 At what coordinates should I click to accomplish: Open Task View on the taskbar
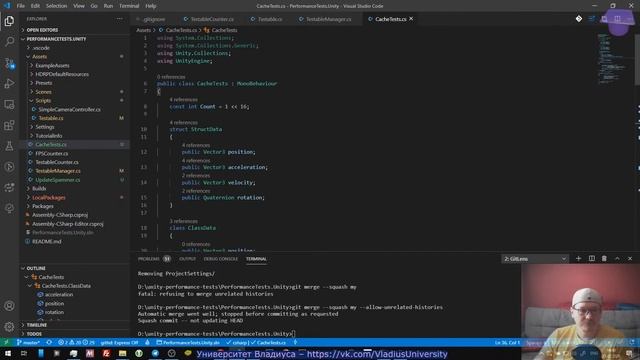[x=24, y=353]
